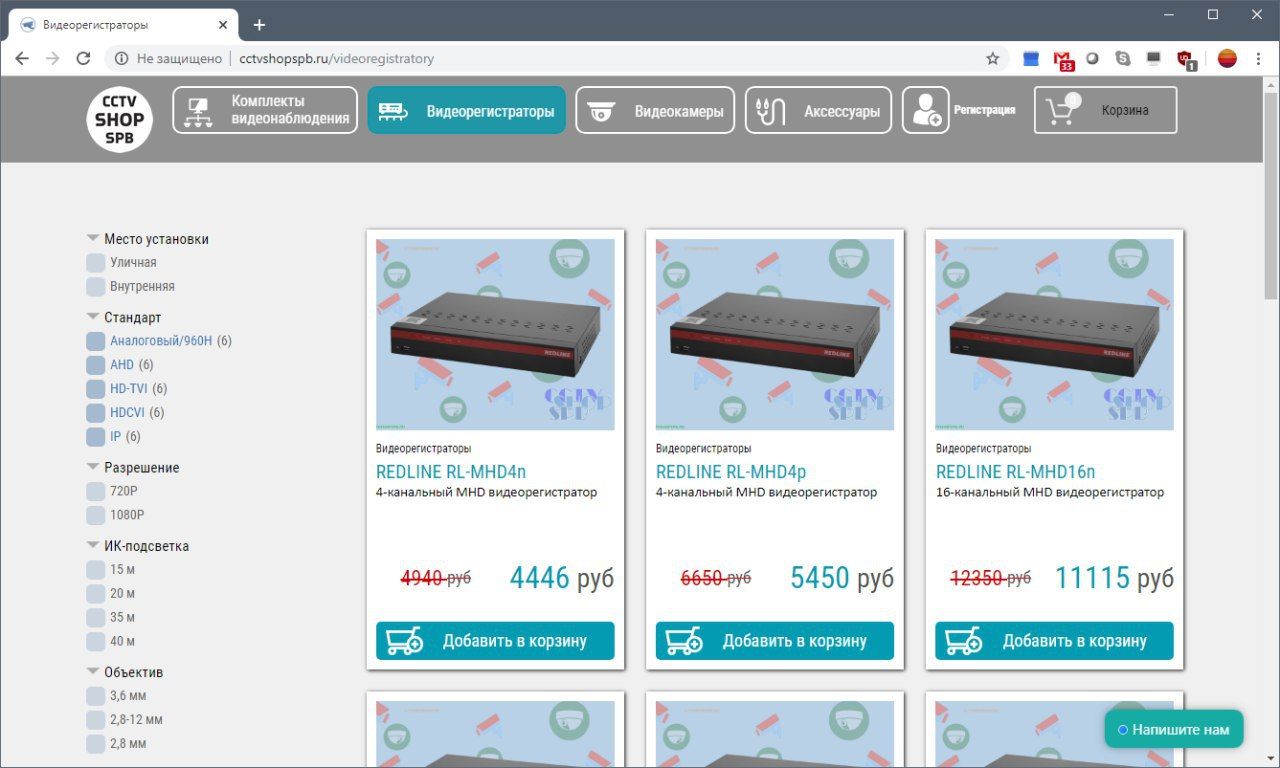Viewport: 1280px width, 768px height.
Task: Check the 15 м IR filter
Action: coord(95,569)
